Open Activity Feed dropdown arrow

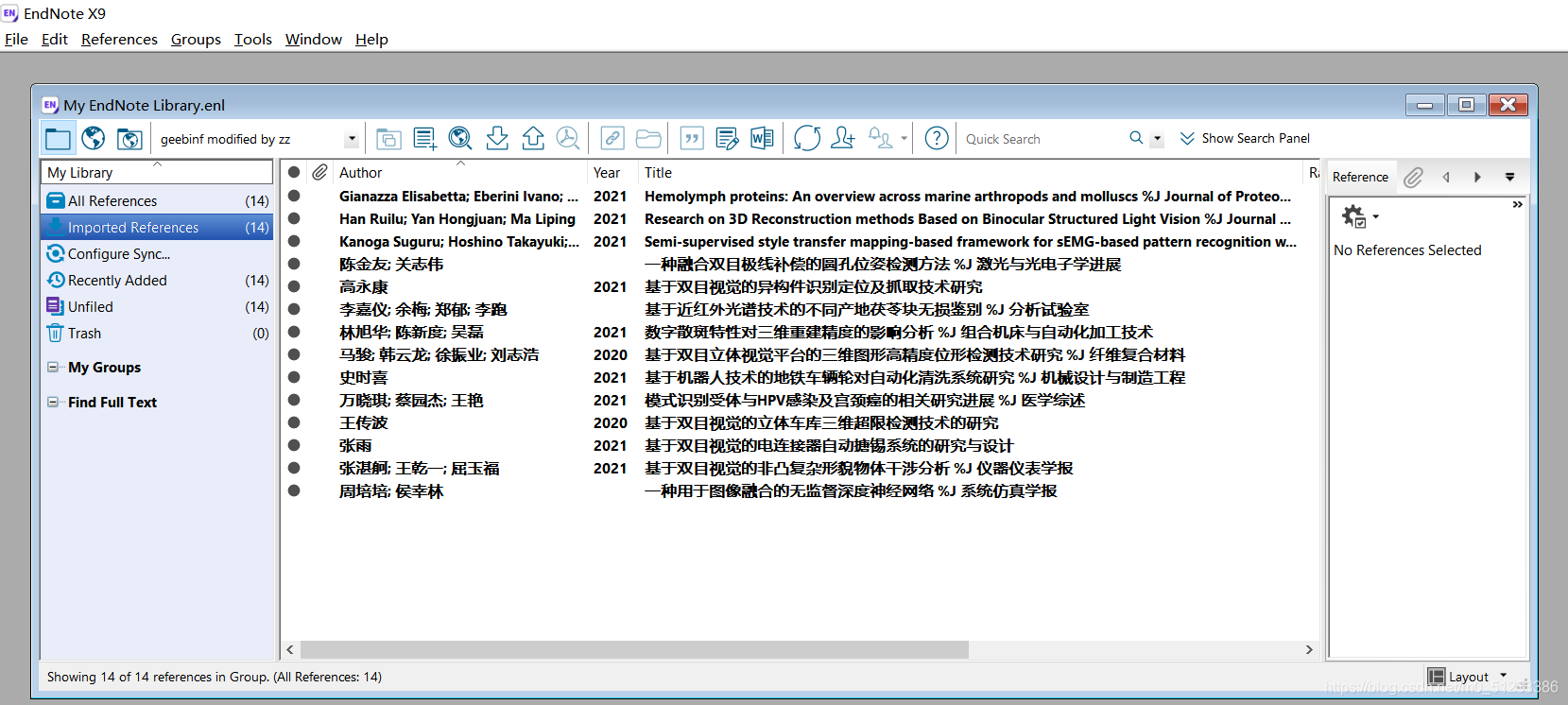point(904,139)
